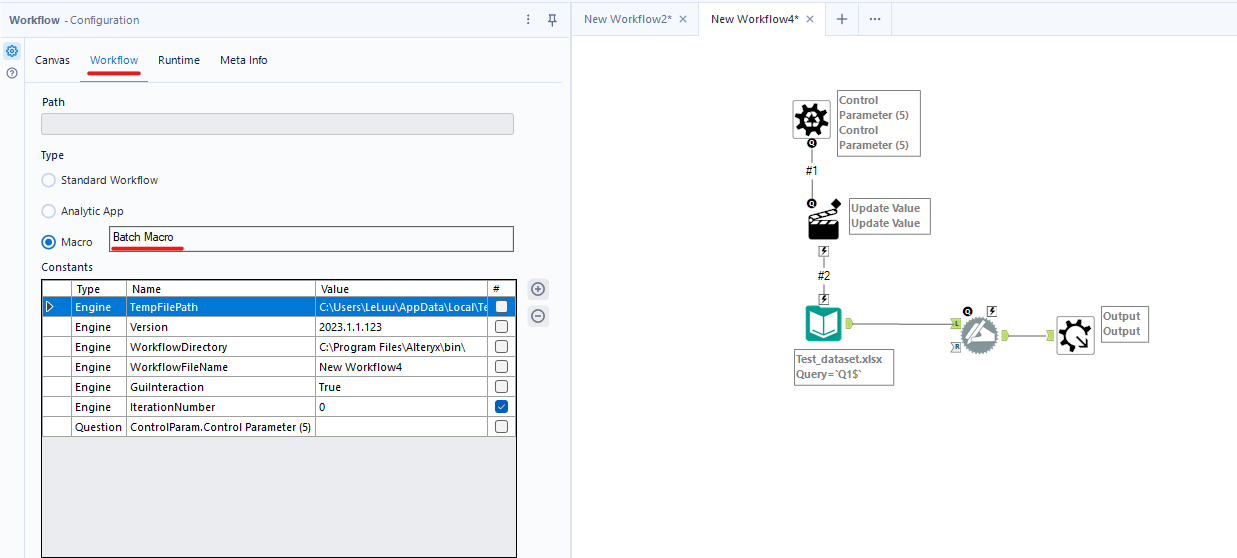
Task: Show more workflow tabs via ellipsis
Action: (874, 19)
